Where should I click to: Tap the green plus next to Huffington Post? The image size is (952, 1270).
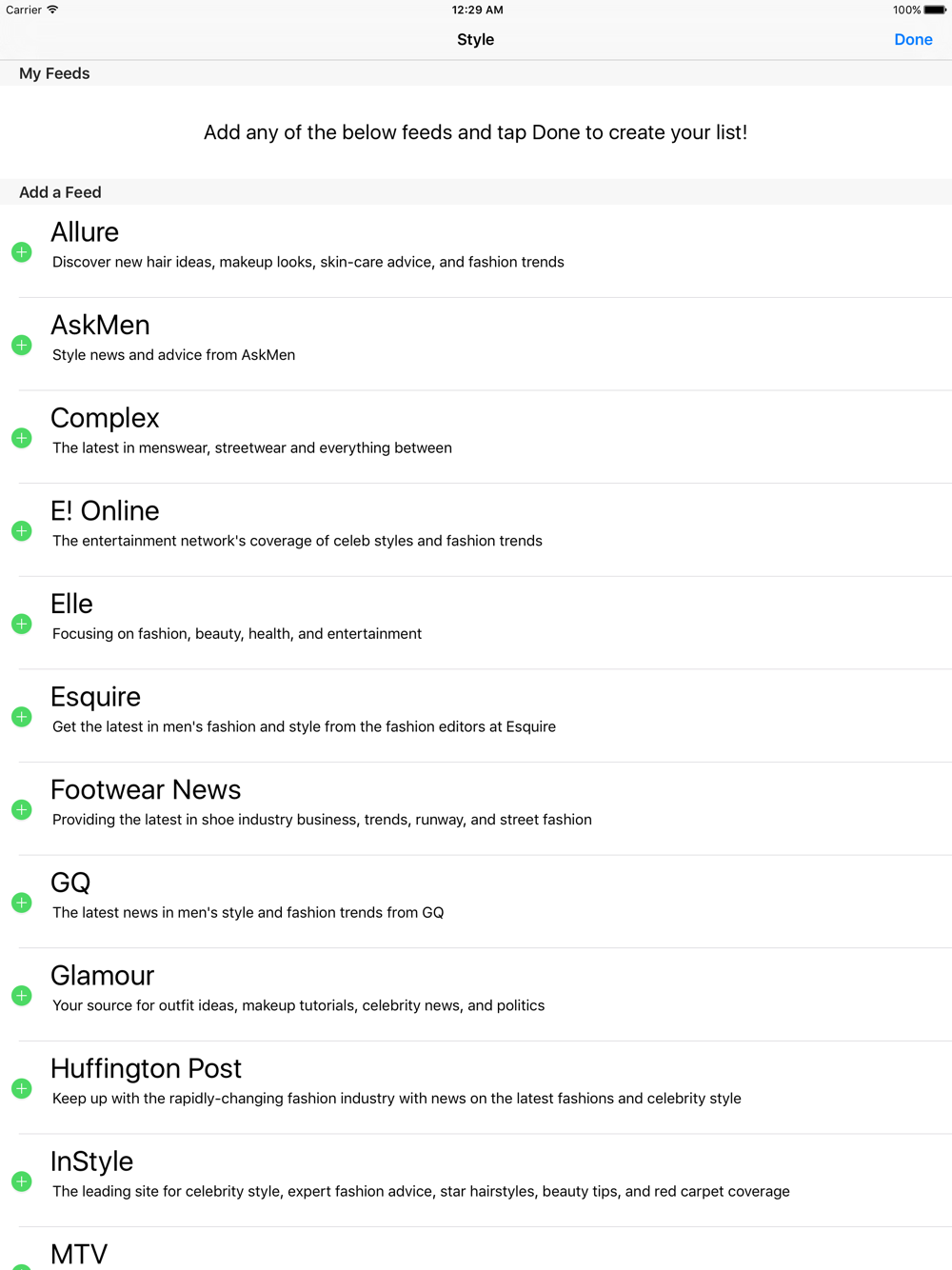pos(22,1088)
